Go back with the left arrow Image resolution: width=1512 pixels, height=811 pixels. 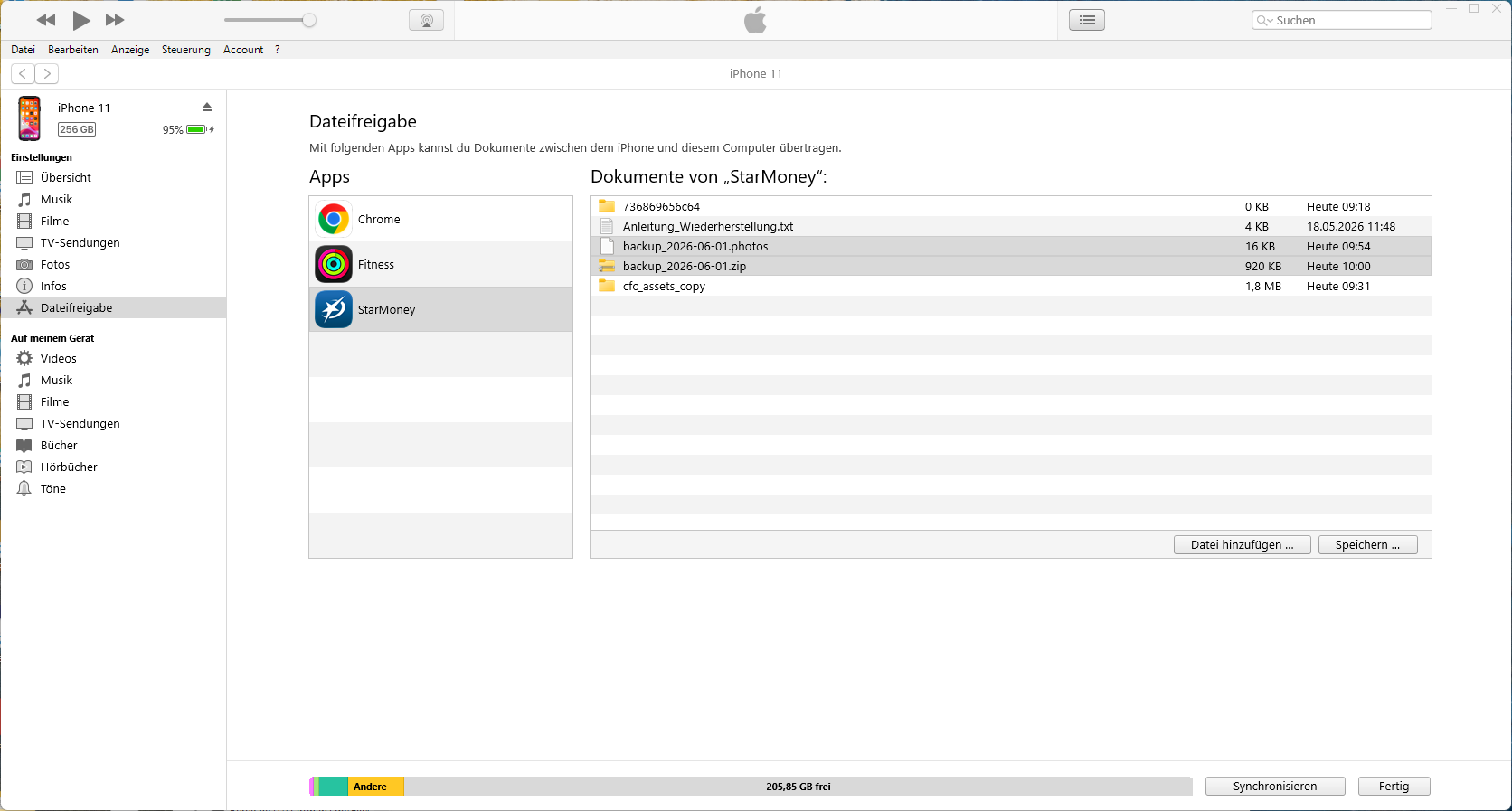23,73
